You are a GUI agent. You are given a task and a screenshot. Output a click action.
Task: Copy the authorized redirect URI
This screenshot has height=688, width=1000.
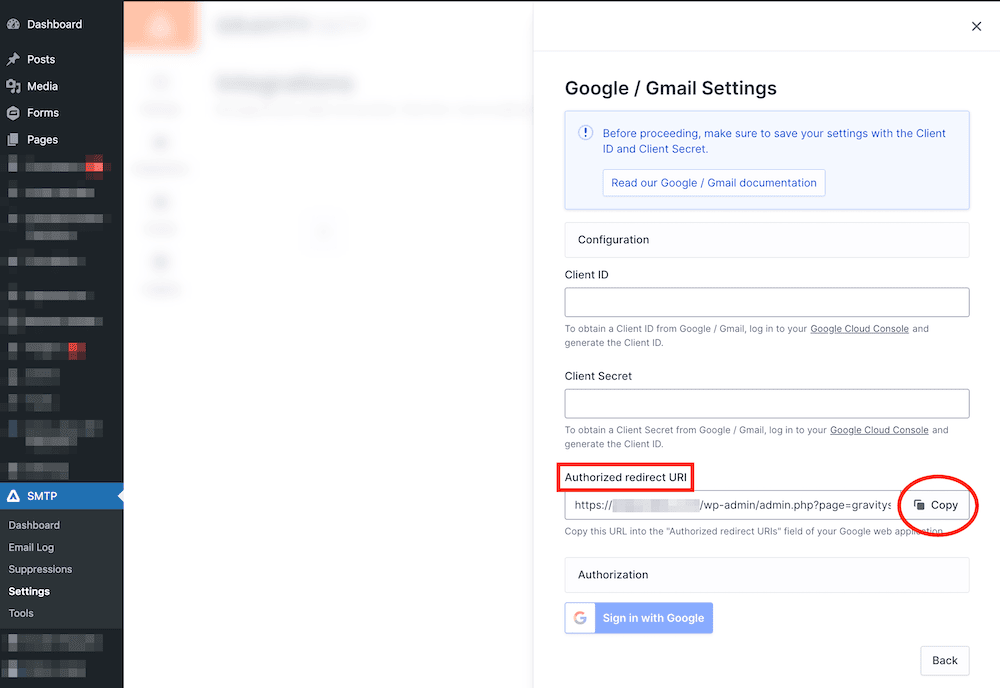936,505
